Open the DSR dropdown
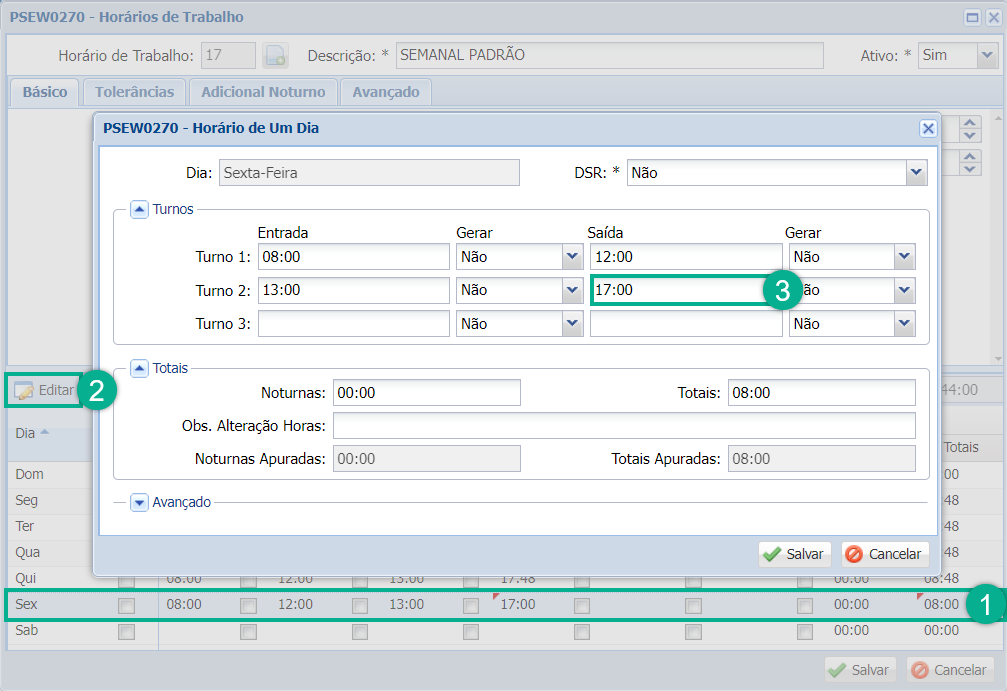Screen dimensions: 1007x691 click(x=916, y=173)
